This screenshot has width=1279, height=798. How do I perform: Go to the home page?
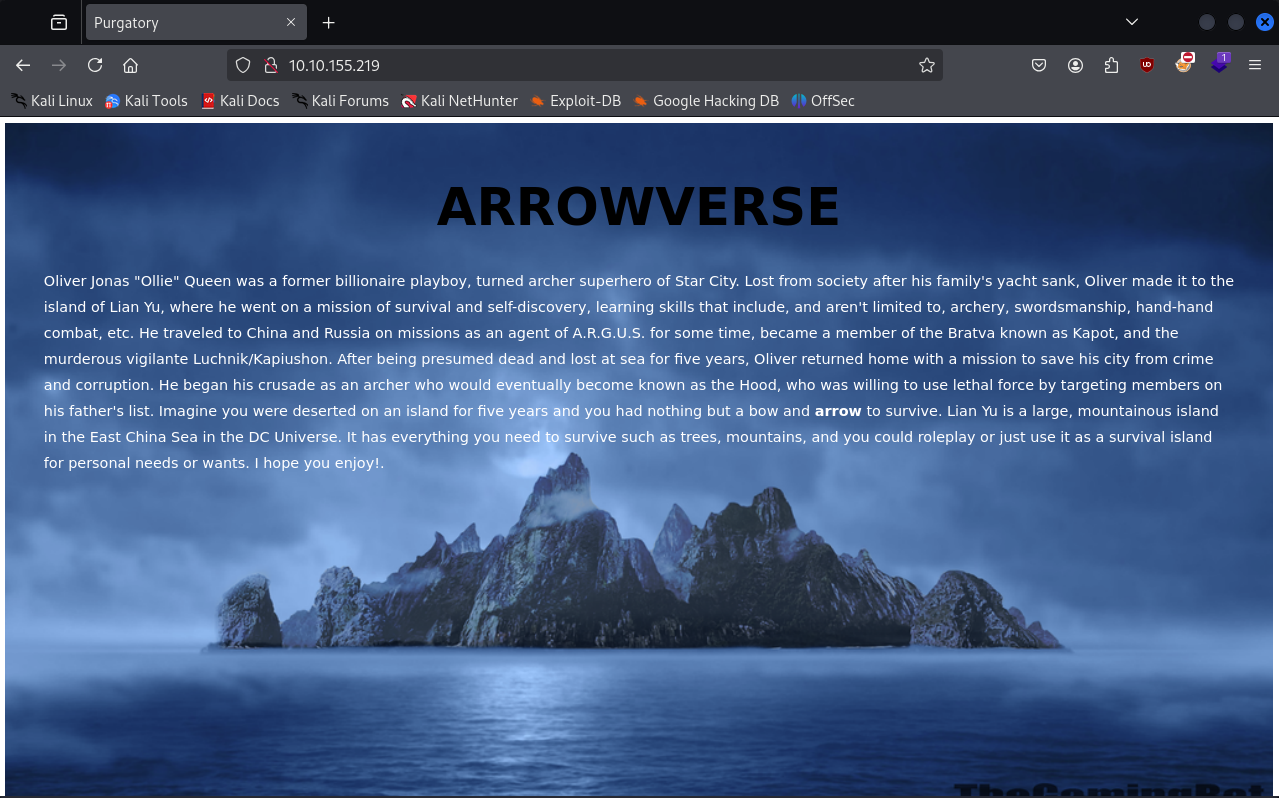click(130, 65)
